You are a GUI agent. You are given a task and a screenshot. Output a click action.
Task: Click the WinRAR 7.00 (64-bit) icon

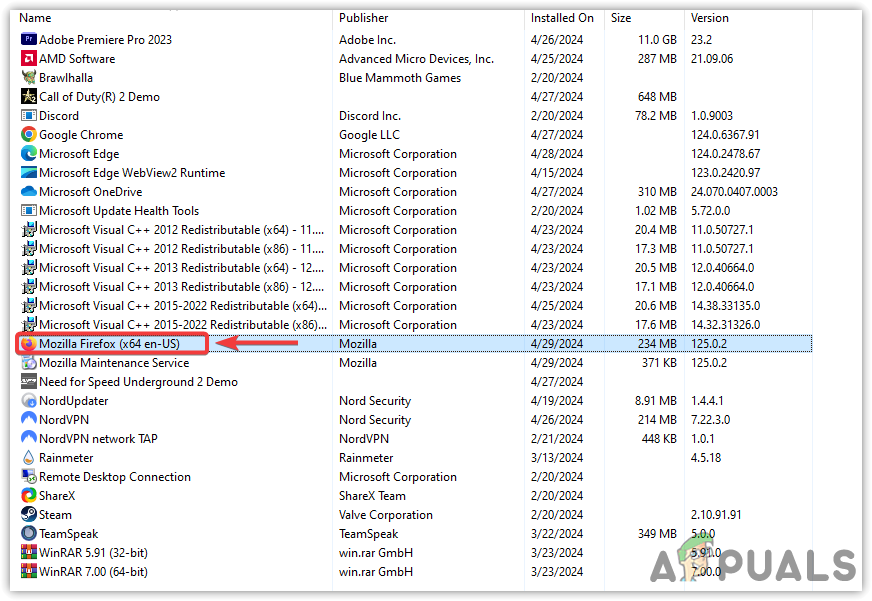coord(29,571)
